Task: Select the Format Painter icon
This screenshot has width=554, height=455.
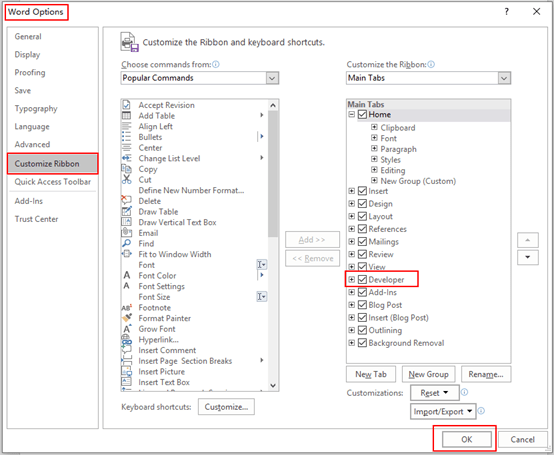Action: (126, 318)
